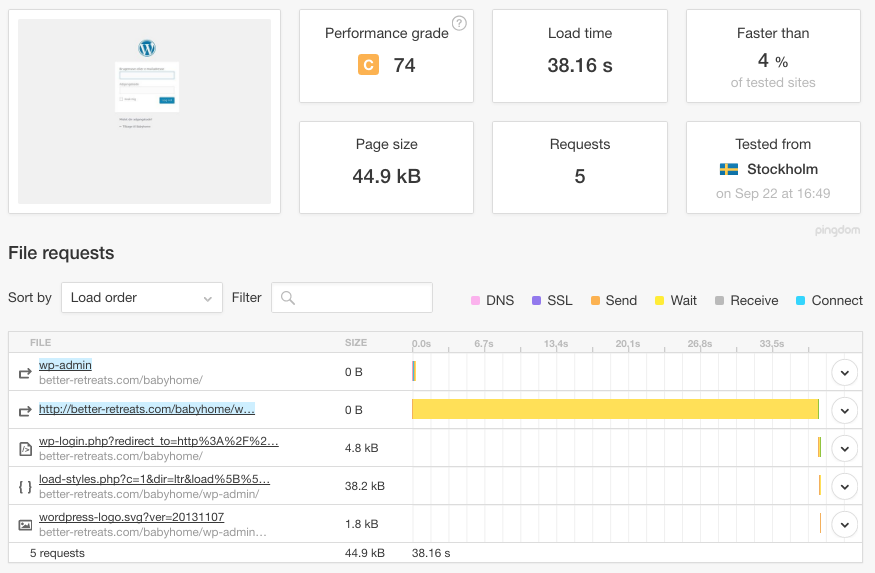The image size is (875, 573).
Task: Expand details for the wp-admin request
Action: pyautogui.click(x=845, y=373)
